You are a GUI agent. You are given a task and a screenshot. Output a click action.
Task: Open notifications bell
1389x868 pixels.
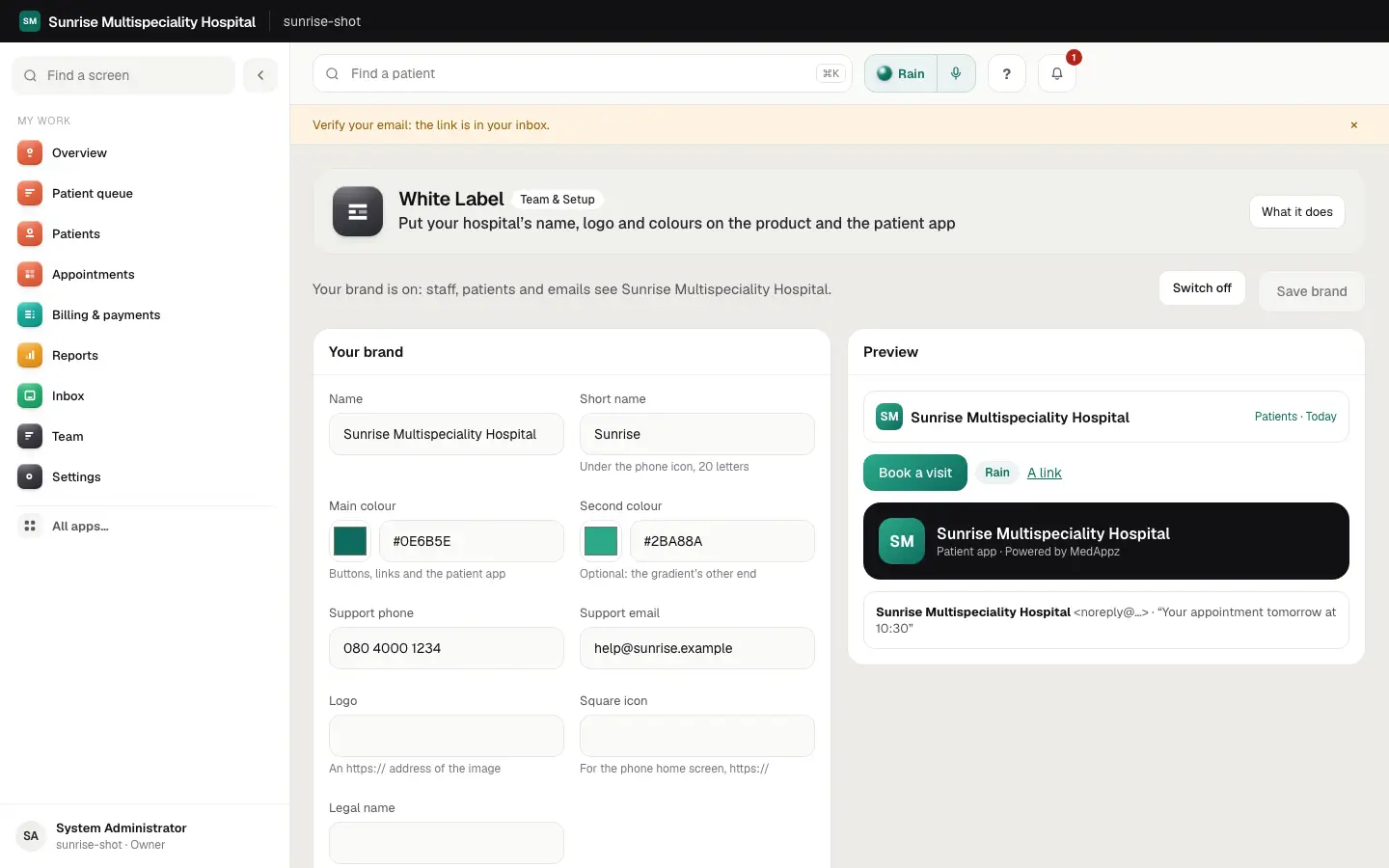[x=1057, y=73]
